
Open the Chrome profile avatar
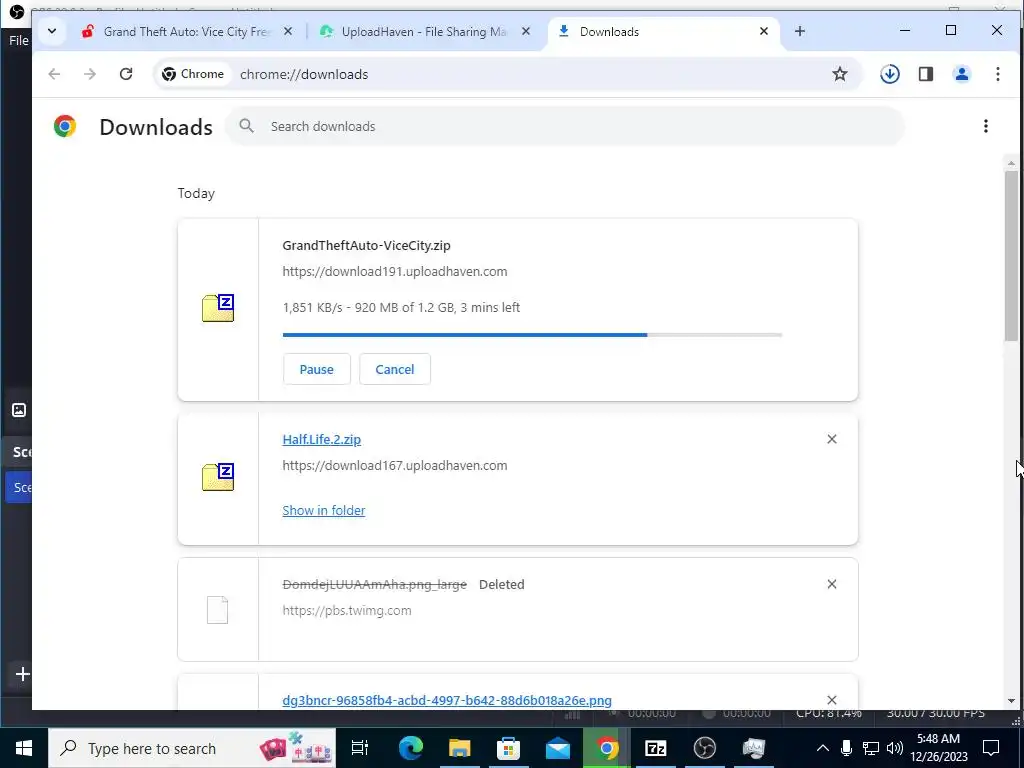click(961, 74)
